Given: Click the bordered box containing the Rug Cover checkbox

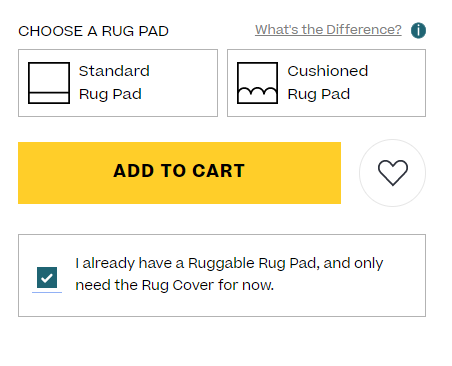Looking at the screenshot, I should [222, 275].
